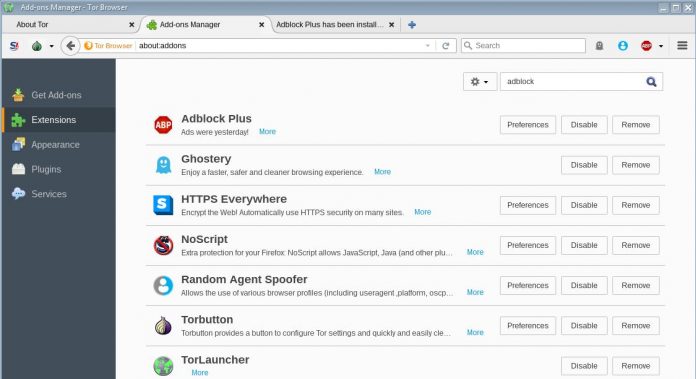Open the hamburger menu
Image resolution: width=696 pixels, height=379 pixels.
tap(682, 45)
